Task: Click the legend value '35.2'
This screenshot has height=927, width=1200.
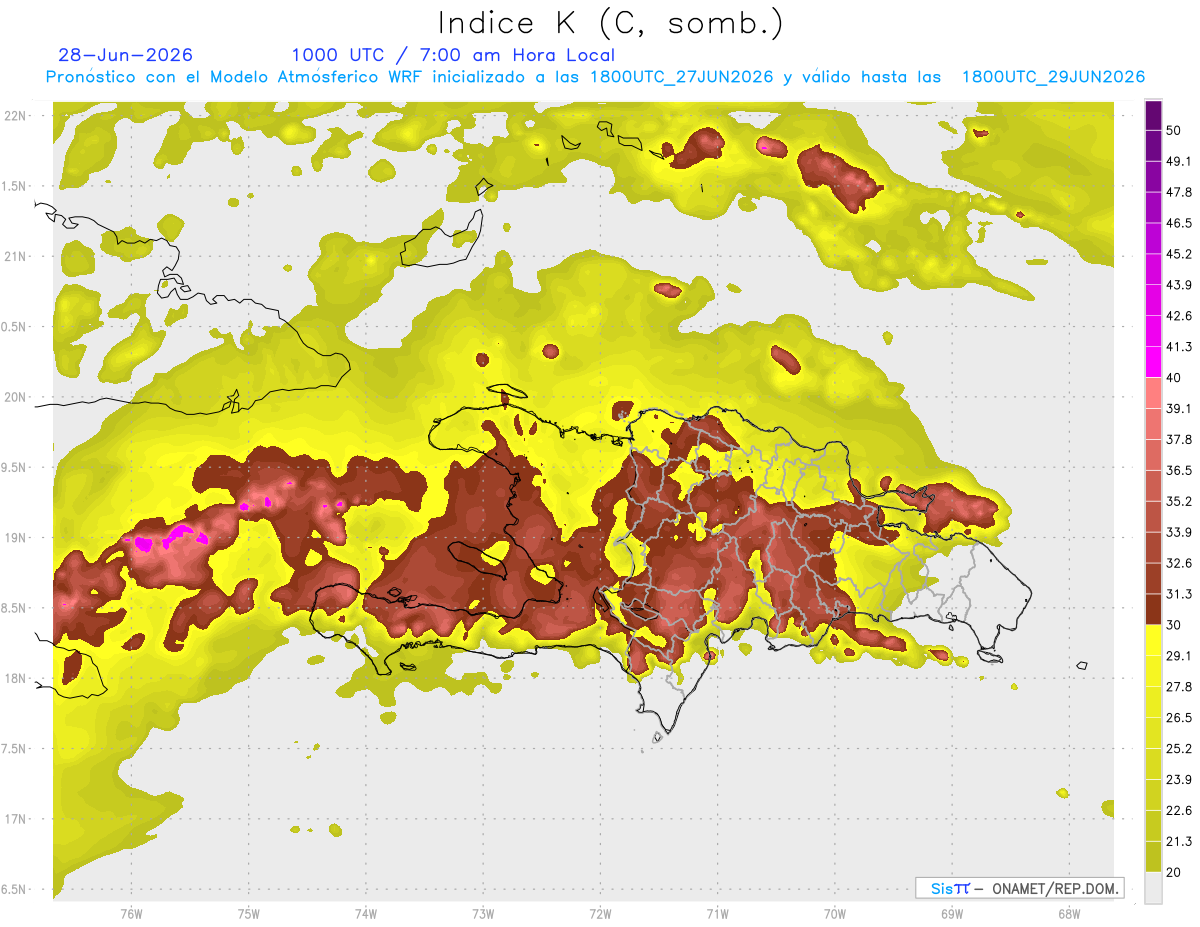Action: coord(1179,501)
